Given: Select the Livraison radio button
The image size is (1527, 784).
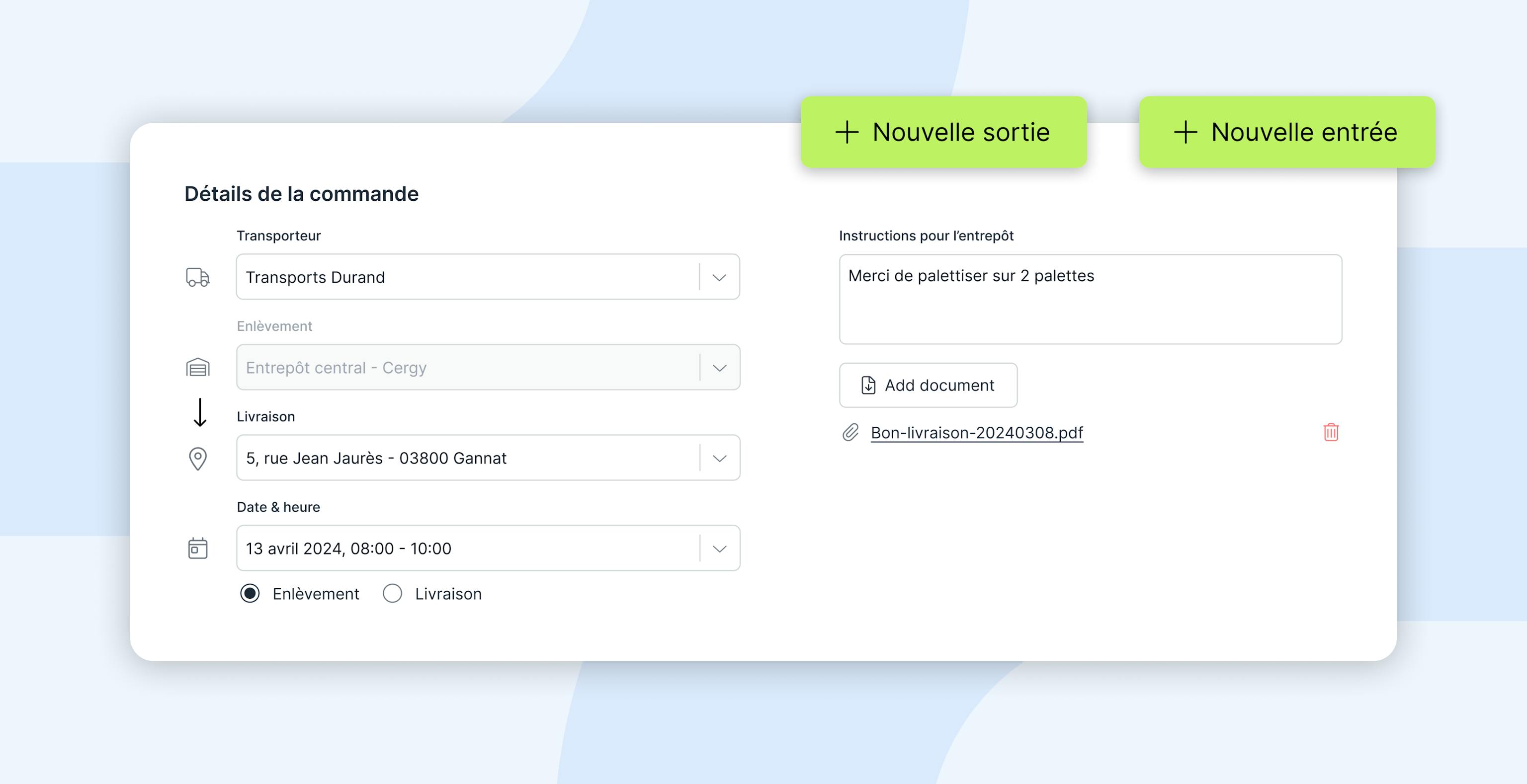Looking at the screenshot, I should pyautogui.click(x=392, y=593).
